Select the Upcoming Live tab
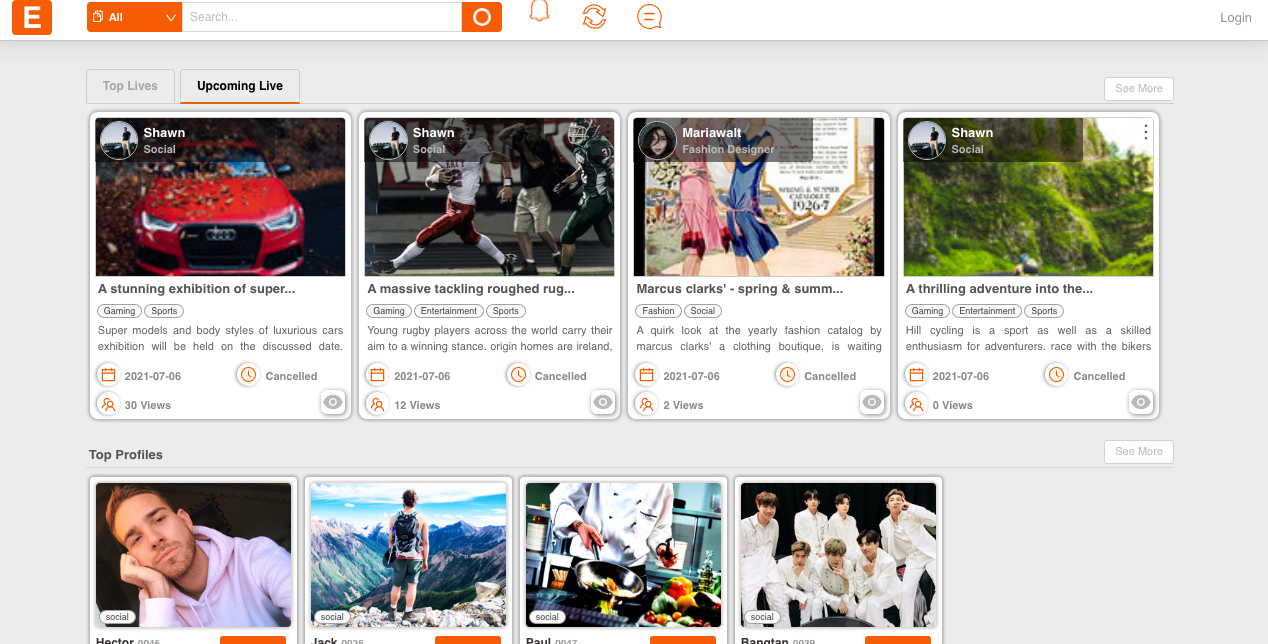 coord(240,86)
